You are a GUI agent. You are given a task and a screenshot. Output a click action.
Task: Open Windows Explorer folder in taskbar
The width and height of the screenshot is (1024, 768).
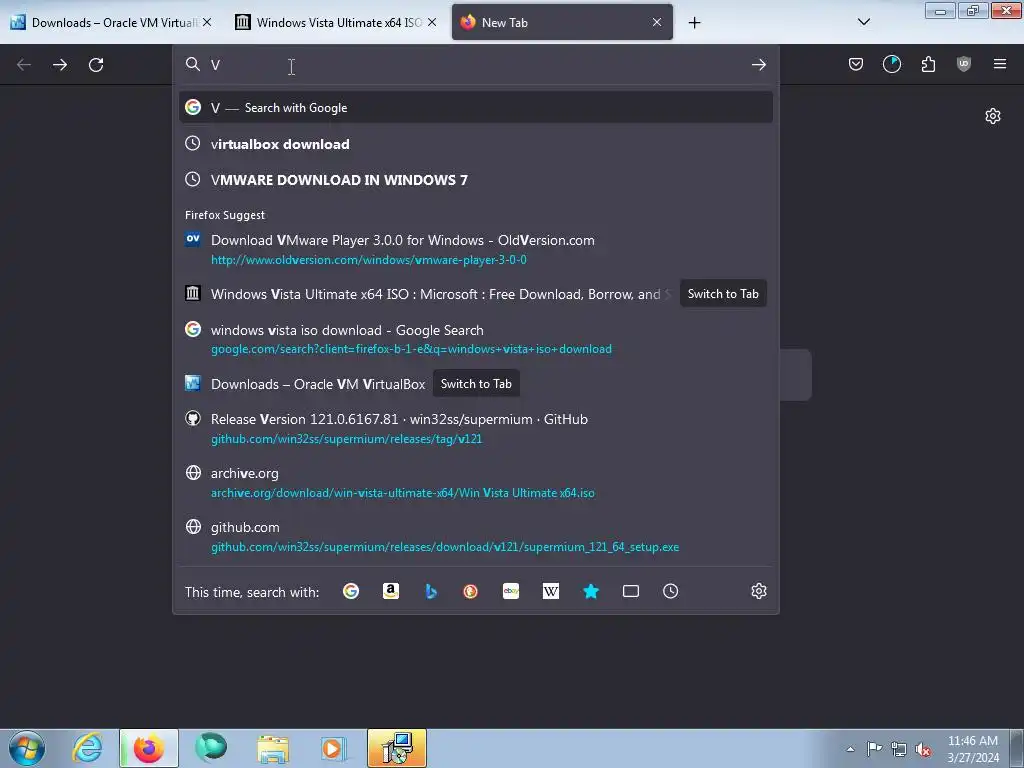272,748
